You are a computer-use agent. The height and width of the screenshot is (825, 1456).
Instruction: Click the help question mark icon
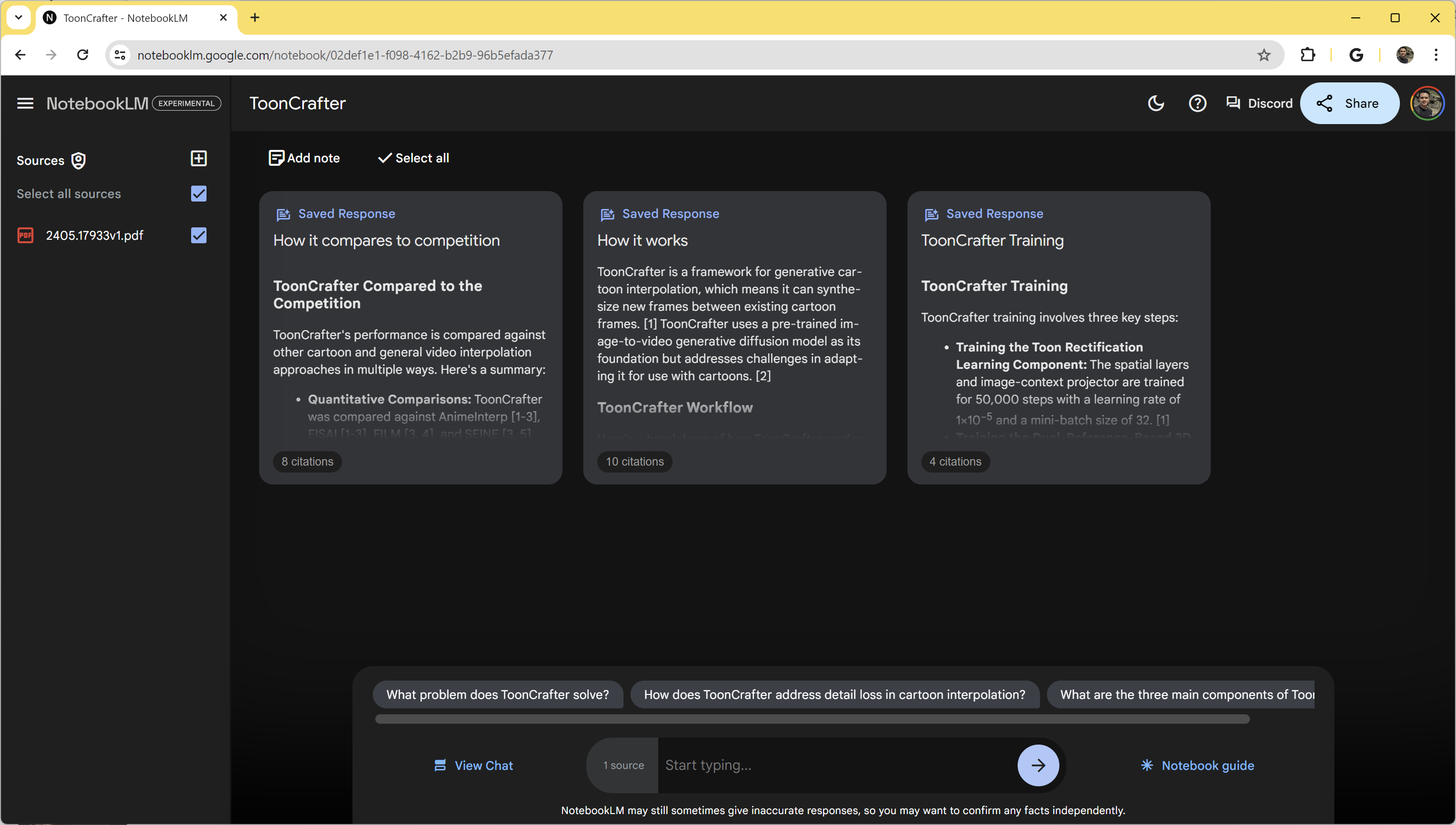[1197, 102]
